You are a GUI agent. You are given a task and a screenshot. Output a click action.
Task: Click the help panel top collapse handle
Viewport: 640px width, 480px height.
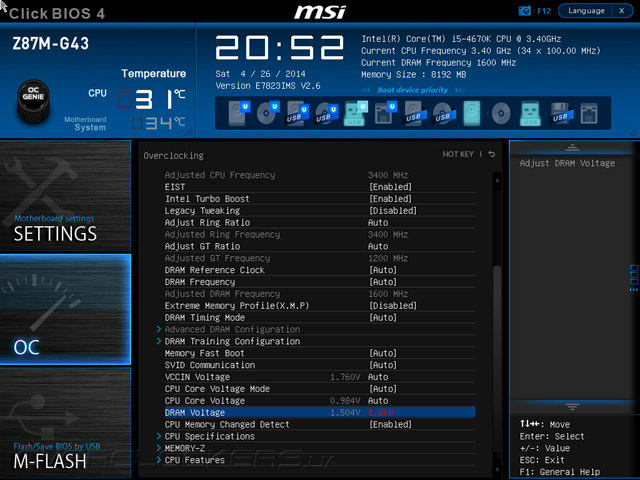572,147
